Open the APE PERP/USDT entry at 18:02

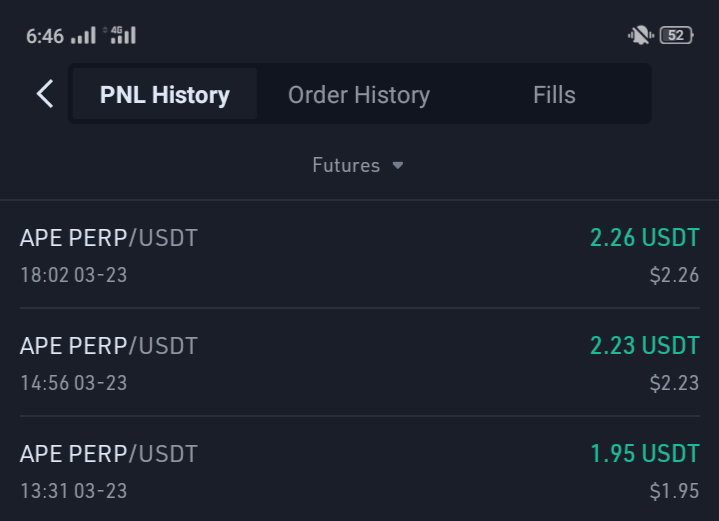(x=360, y=255)
